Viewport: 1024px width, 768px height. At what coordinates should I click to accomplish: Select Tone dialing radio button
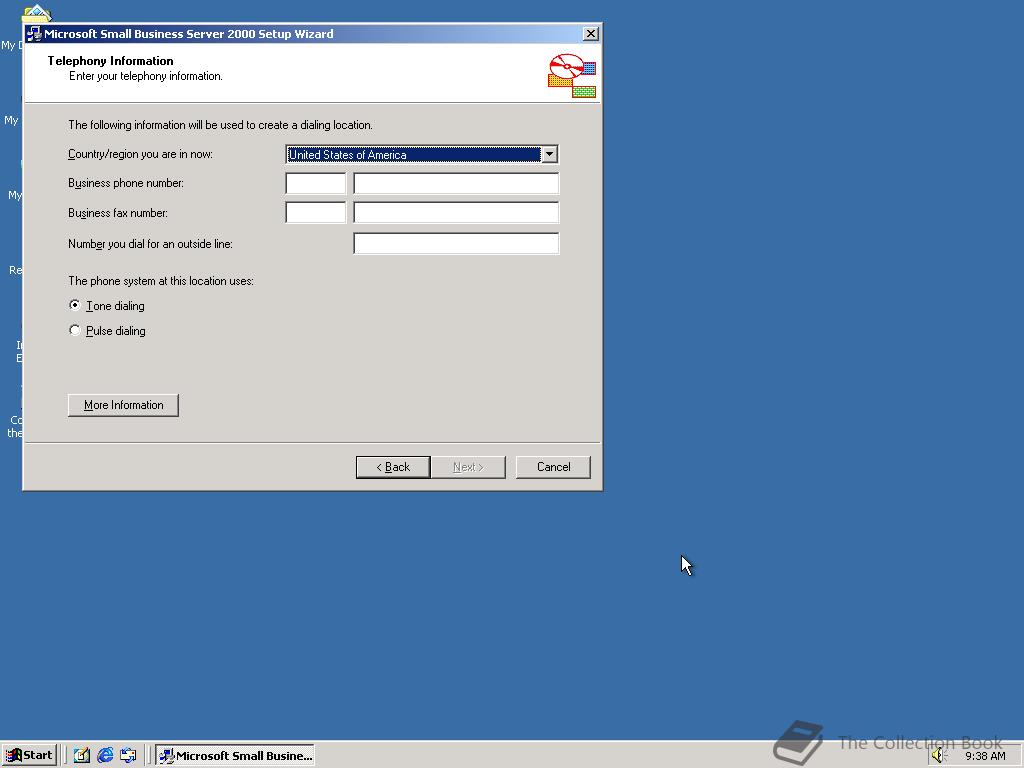tap(75, 305)
